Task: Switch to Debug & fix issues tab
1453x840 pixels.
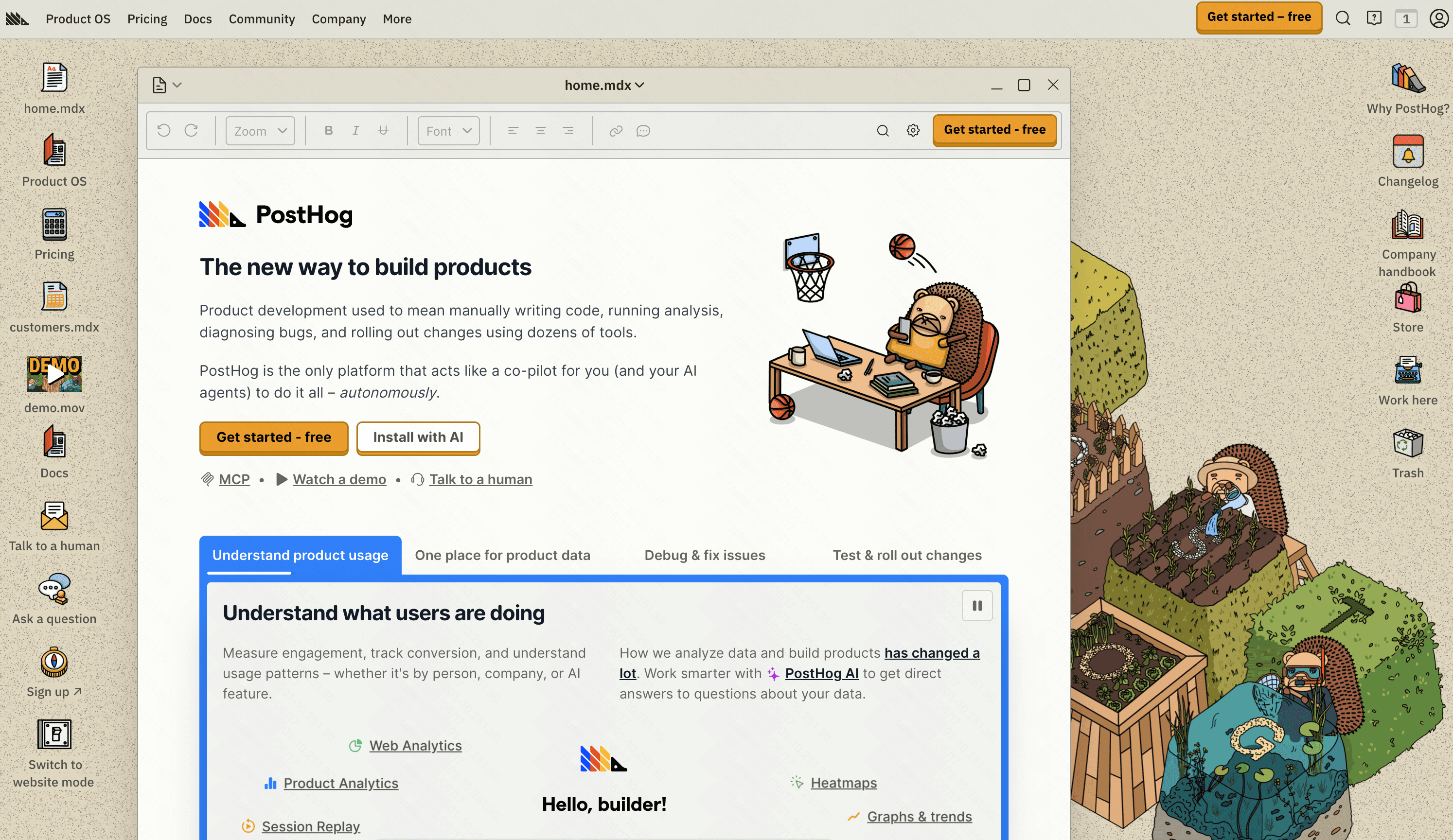Action: point(705,555)
